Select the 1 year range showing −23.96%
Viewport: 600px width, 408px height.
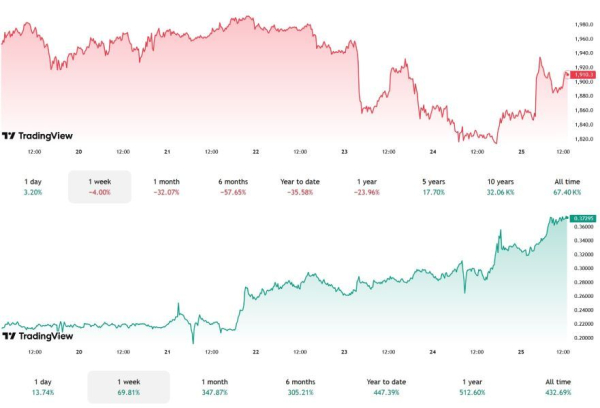367,186
